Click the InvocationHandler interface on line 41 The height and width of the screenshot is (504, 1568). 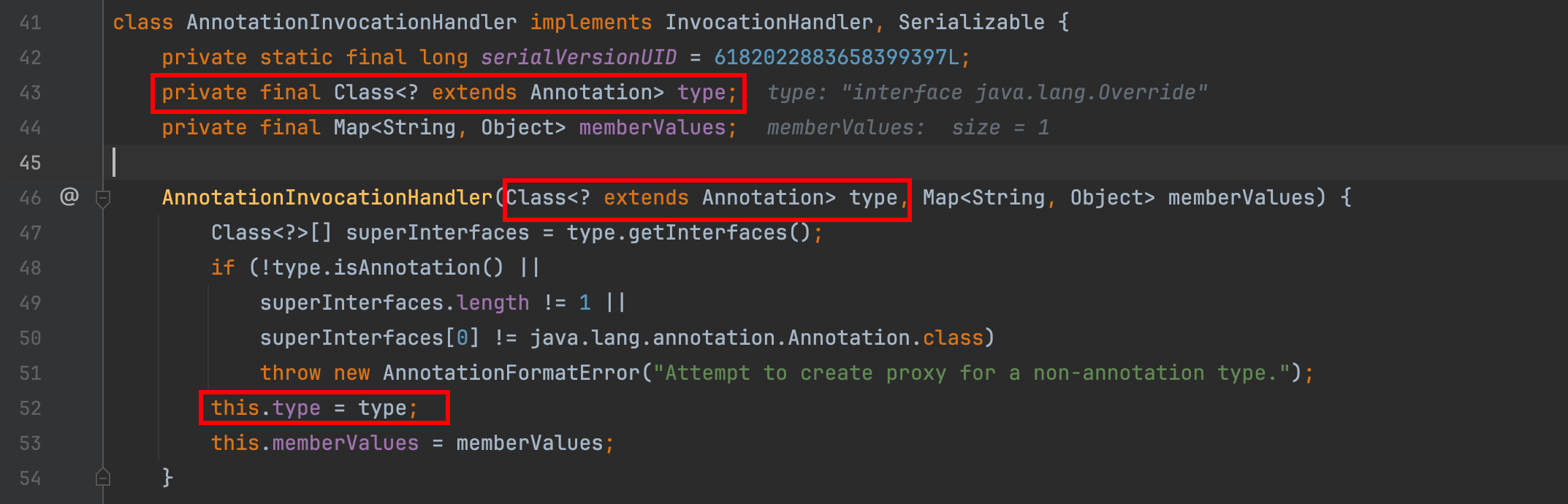(769, 23)
